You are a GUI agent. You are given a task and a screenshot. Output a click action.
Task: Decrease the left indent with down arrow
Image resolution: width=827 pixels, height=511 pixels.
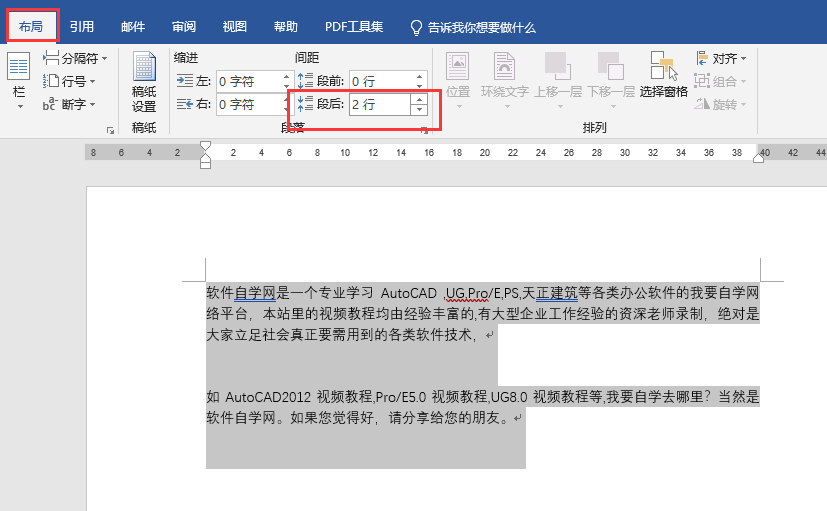[x=286, y=86]
